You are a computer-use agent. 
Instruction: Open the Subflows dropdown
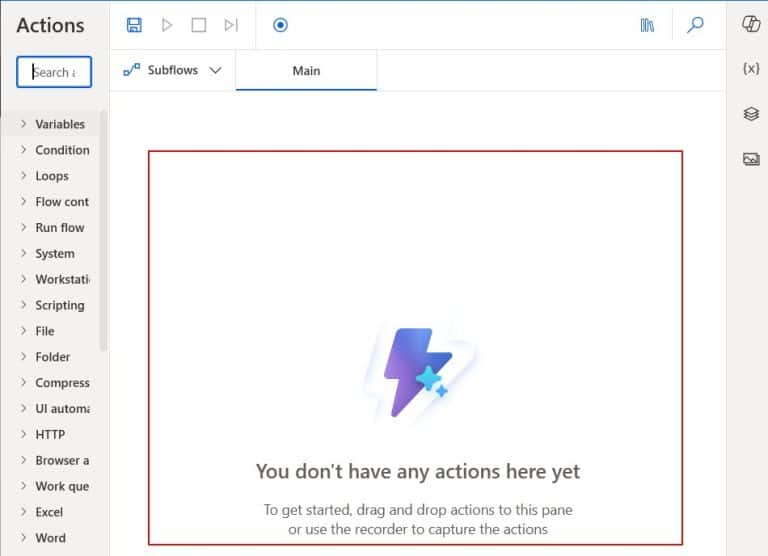(x=172, y=71)
